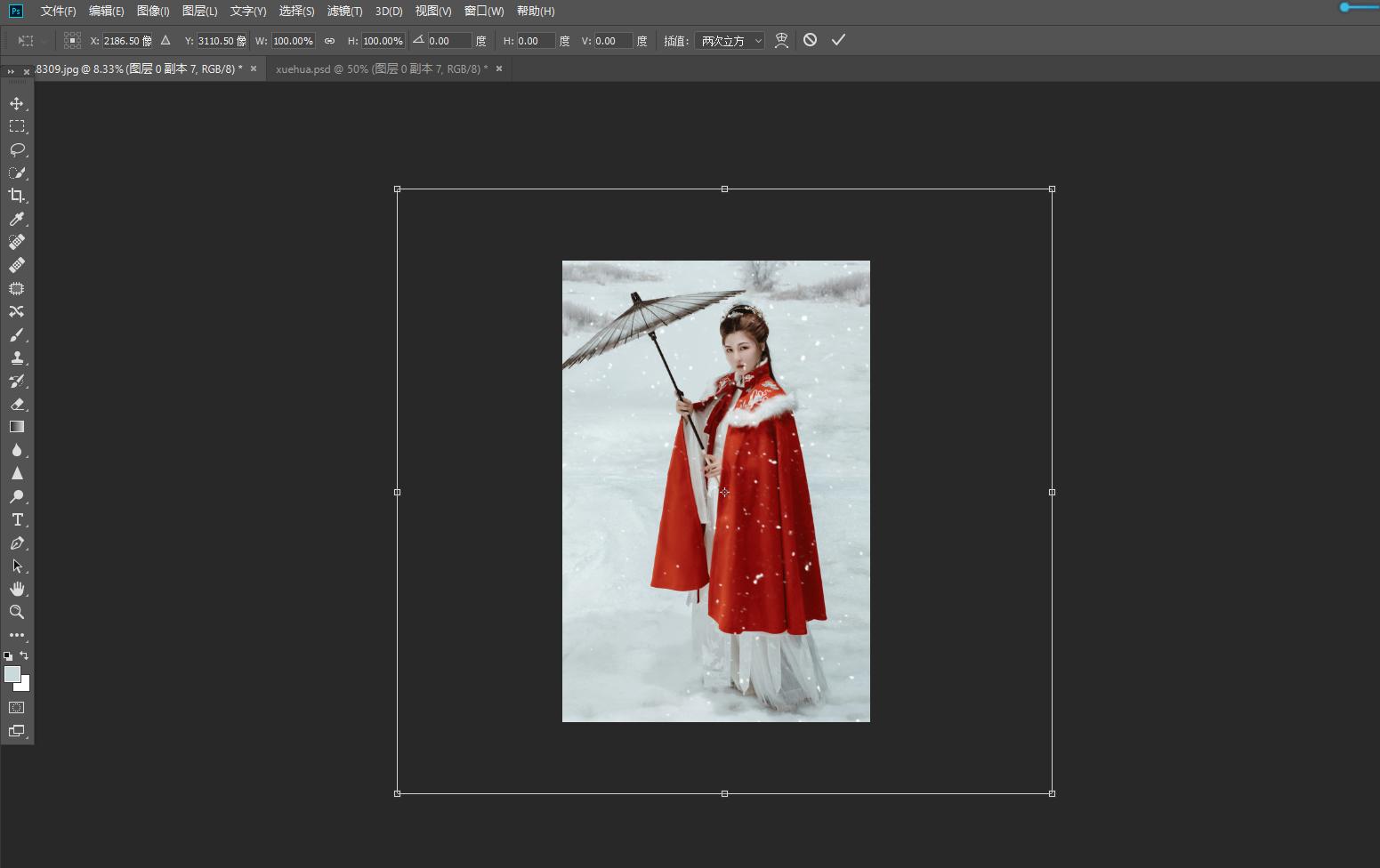Toggle relative positioning triangle for reference point
Image resolution: width=1380 pixels, height=868 pixels.
(x=165, y=41)
